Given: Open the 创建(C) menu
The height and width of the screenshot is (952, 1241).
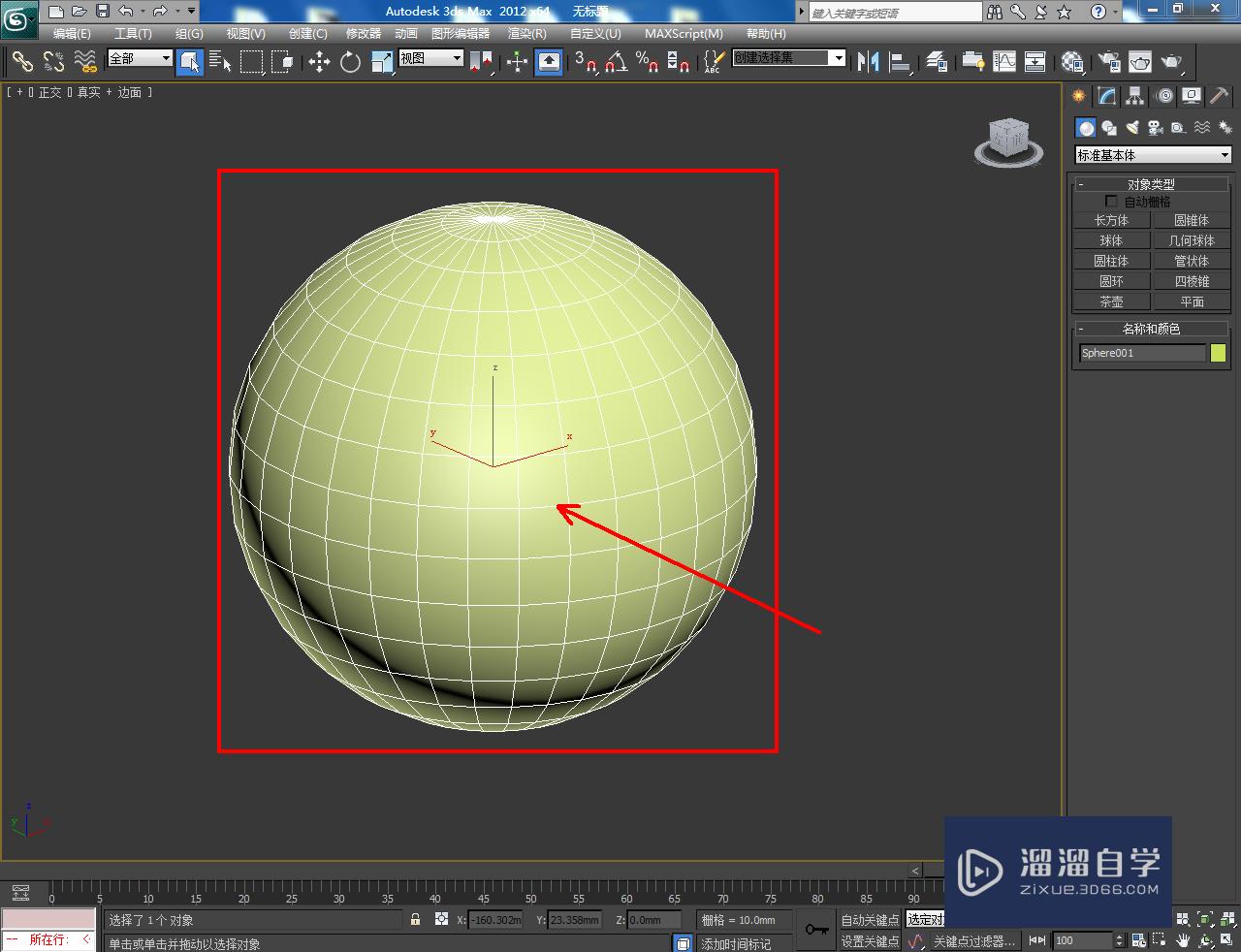Looking at the screenshot, I should pos(308,34).
